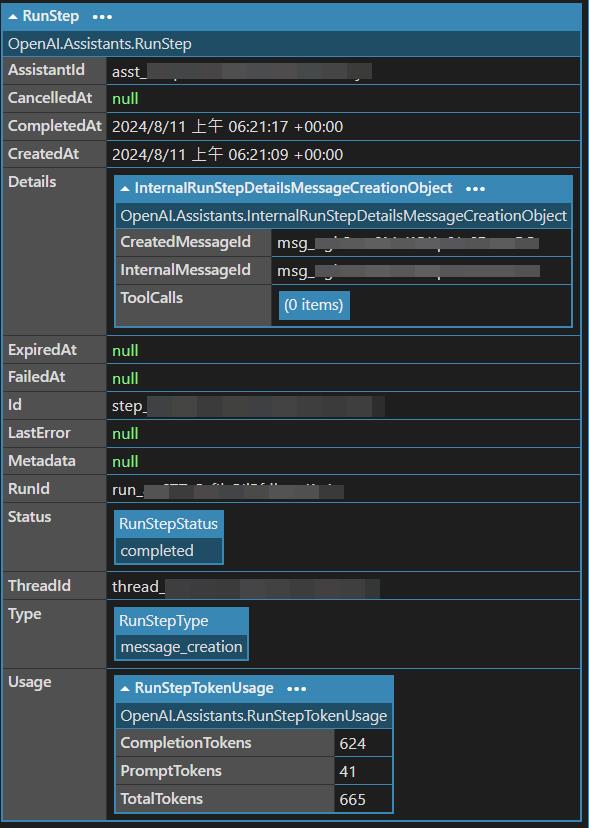The height and width of the screenshot is (828, 589).
Task: Select the CompletionTokens label
Action: coord(186,742)
